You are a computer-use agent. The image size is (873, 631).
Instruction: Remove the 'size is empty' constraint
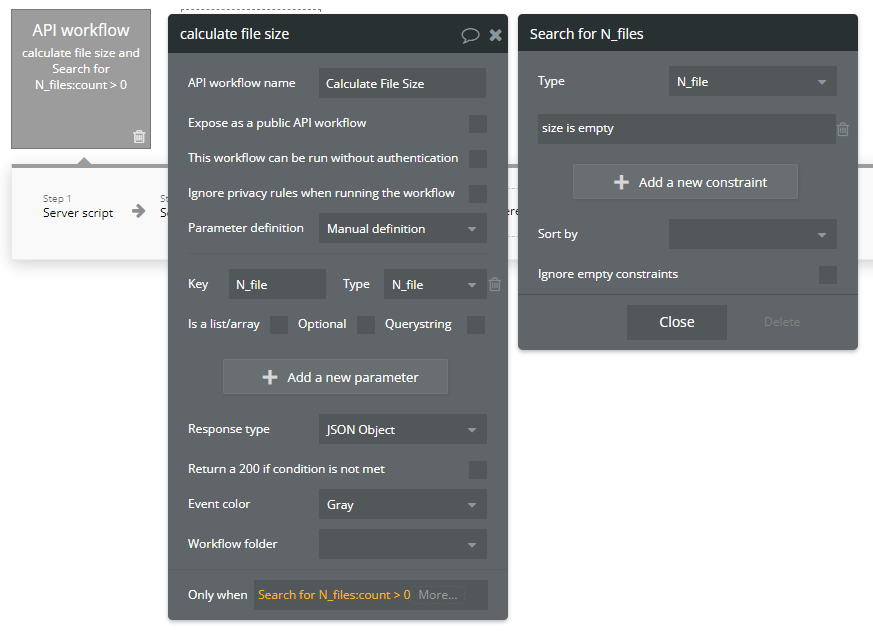click(843, 129)
